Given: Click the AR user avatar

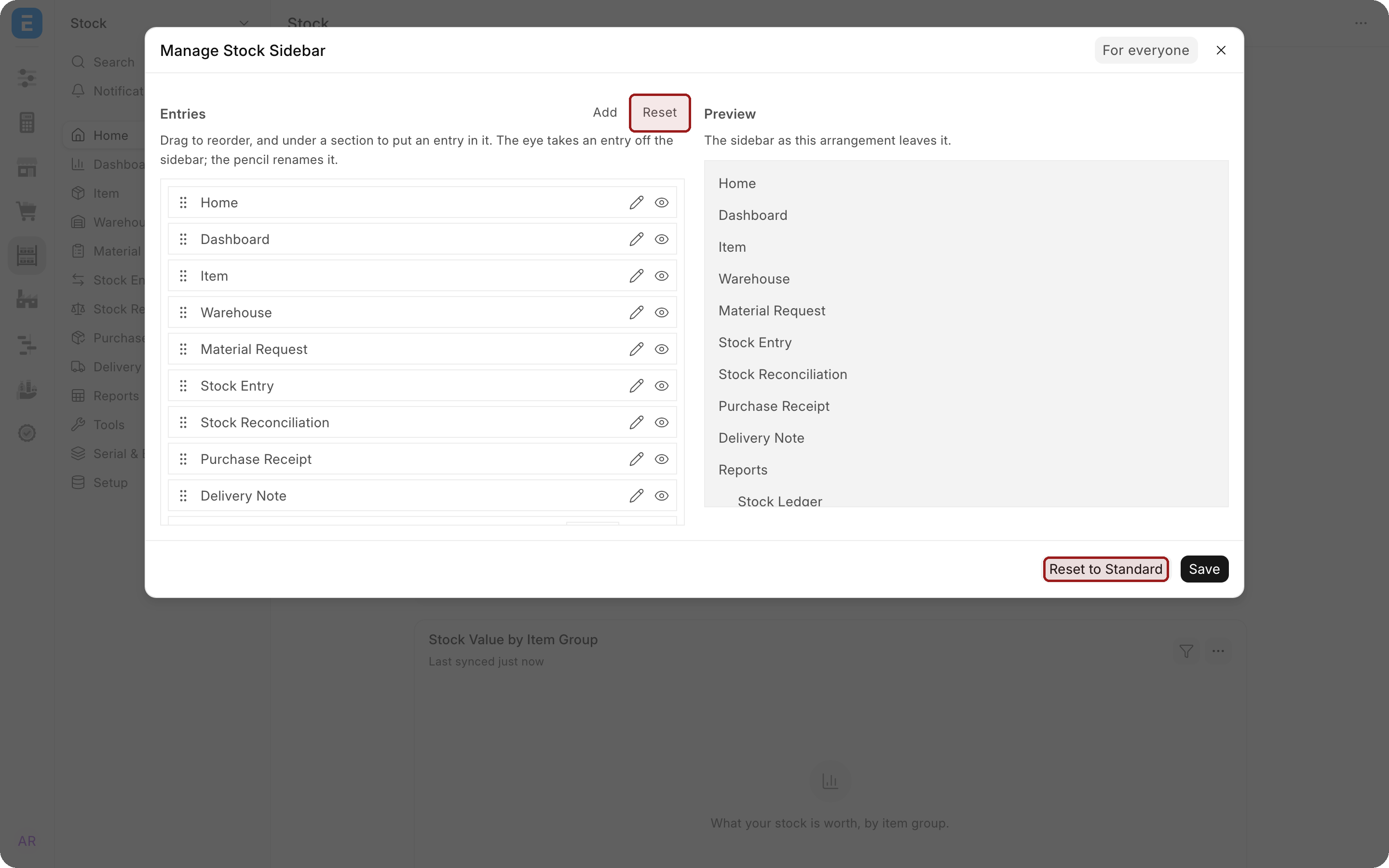Looking at the screenshot, I should (x=27, y=841).
